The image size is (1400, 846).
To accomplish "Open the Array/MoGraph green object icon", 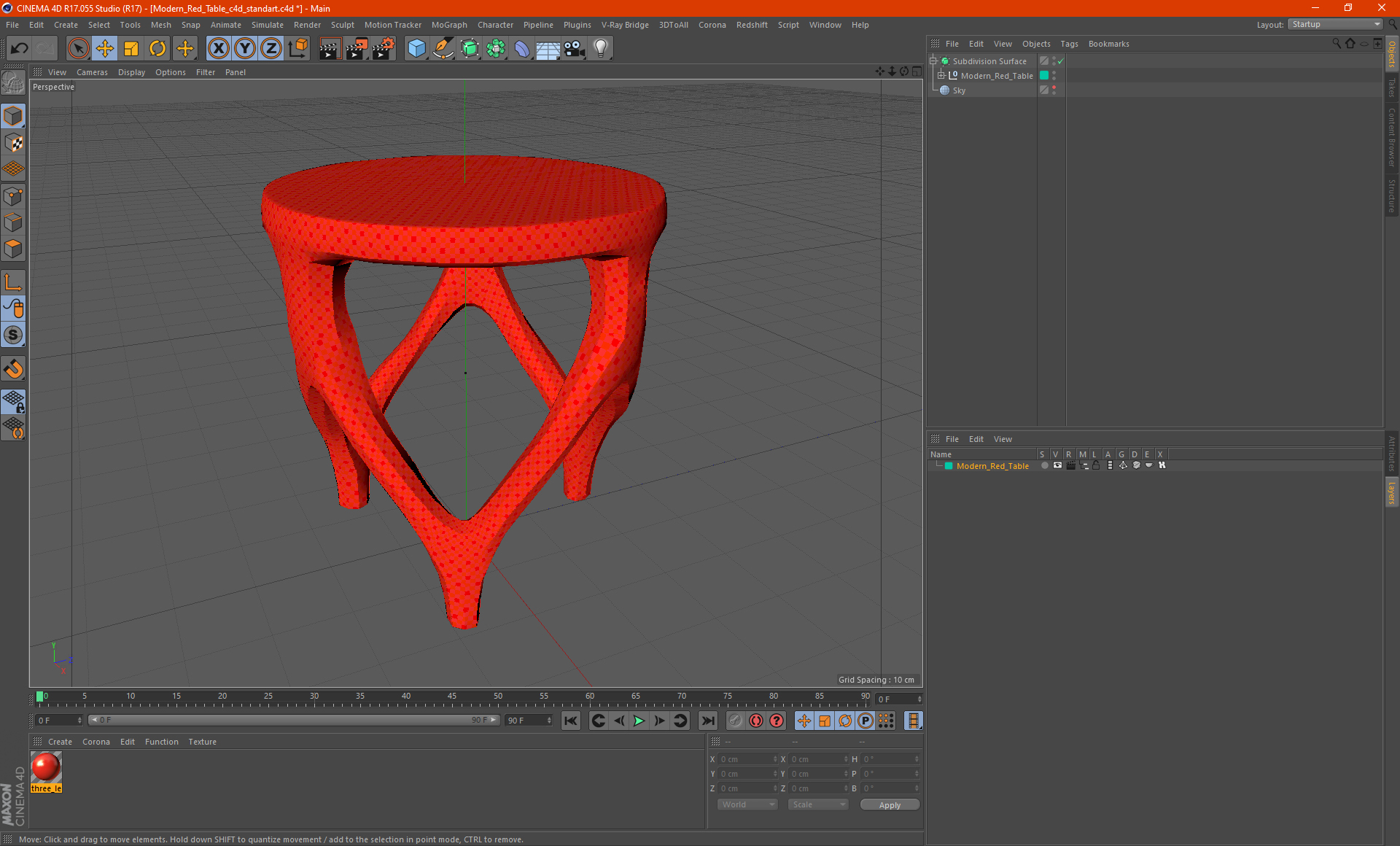I will pyautogui.click(x=496, y=48).
